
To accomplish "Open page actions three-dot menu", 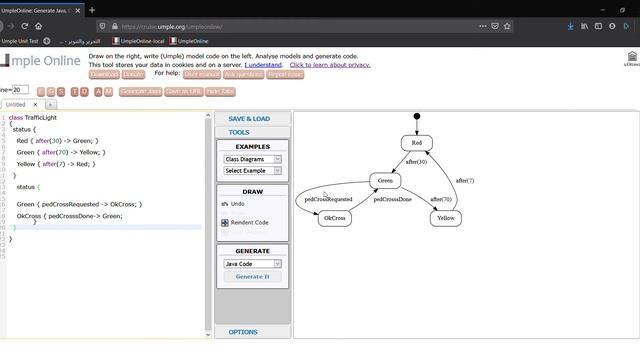I will [483, 26].
